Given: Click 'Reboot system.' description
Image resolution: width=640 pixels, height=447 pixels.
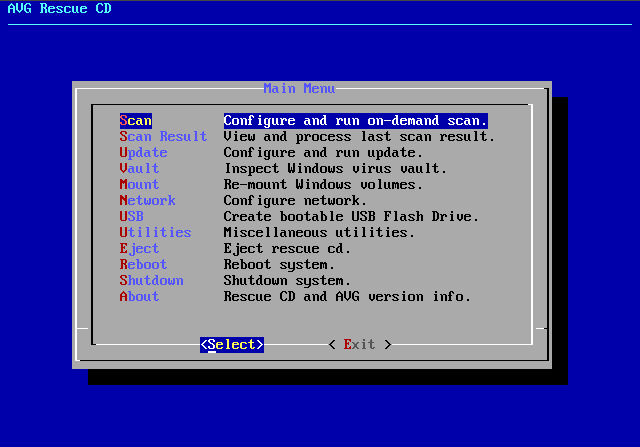Looking at the screenshot, I should 279,264.
